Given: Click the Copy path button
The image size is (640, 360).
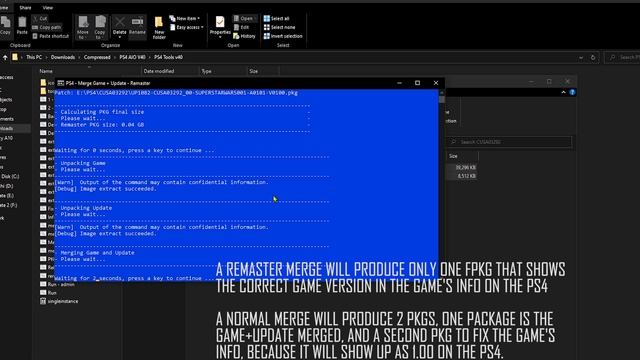Looking at the screenshot, I should pos(47,27).
